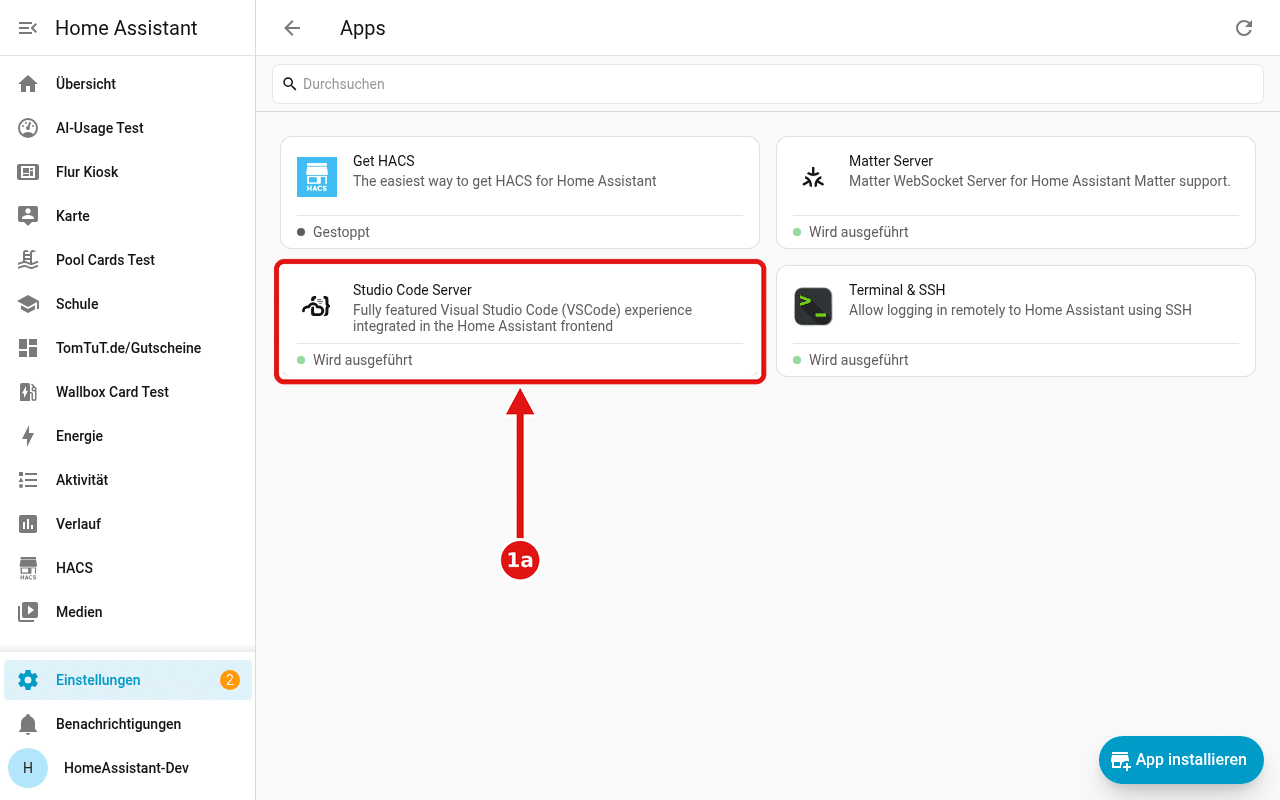Click the HACS store icon in sidebar
This screenshot has width=1280, height=800.
28,568
